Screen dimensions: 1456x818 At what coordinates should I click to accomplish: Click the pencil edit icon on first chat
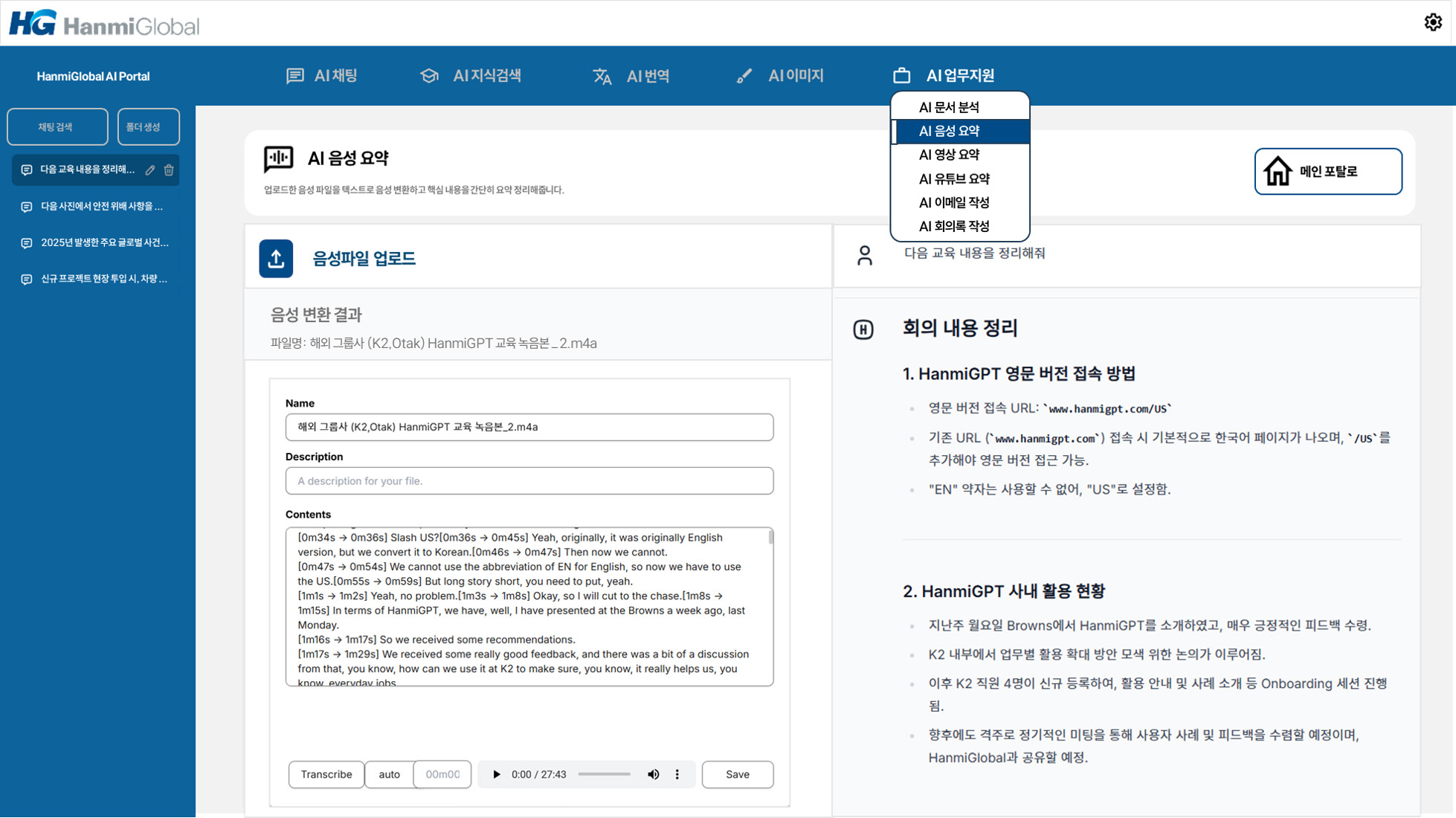150,170
